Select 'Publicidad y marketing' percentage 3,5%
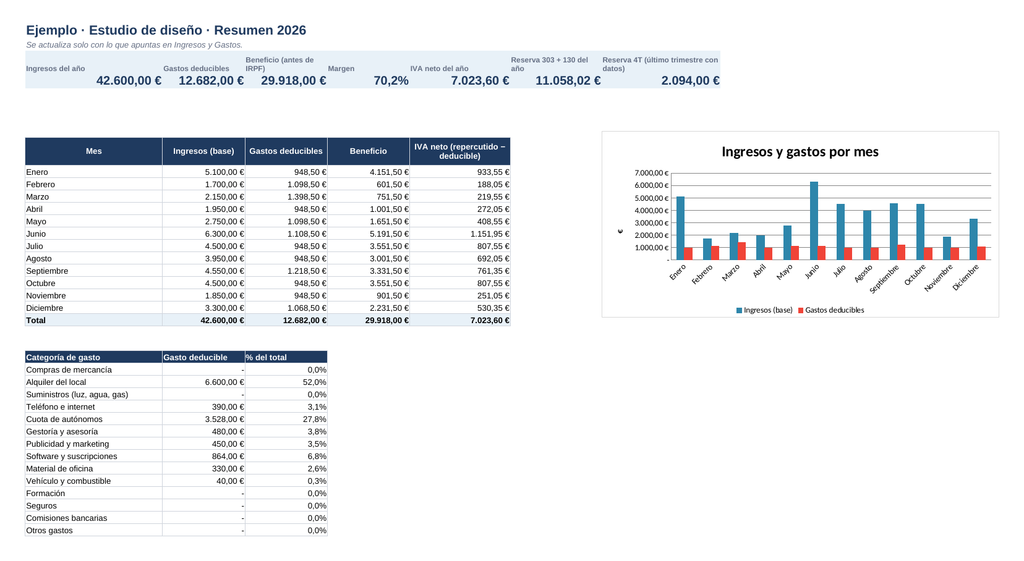This screenshot has width=1024, height=561. (286, 444)
